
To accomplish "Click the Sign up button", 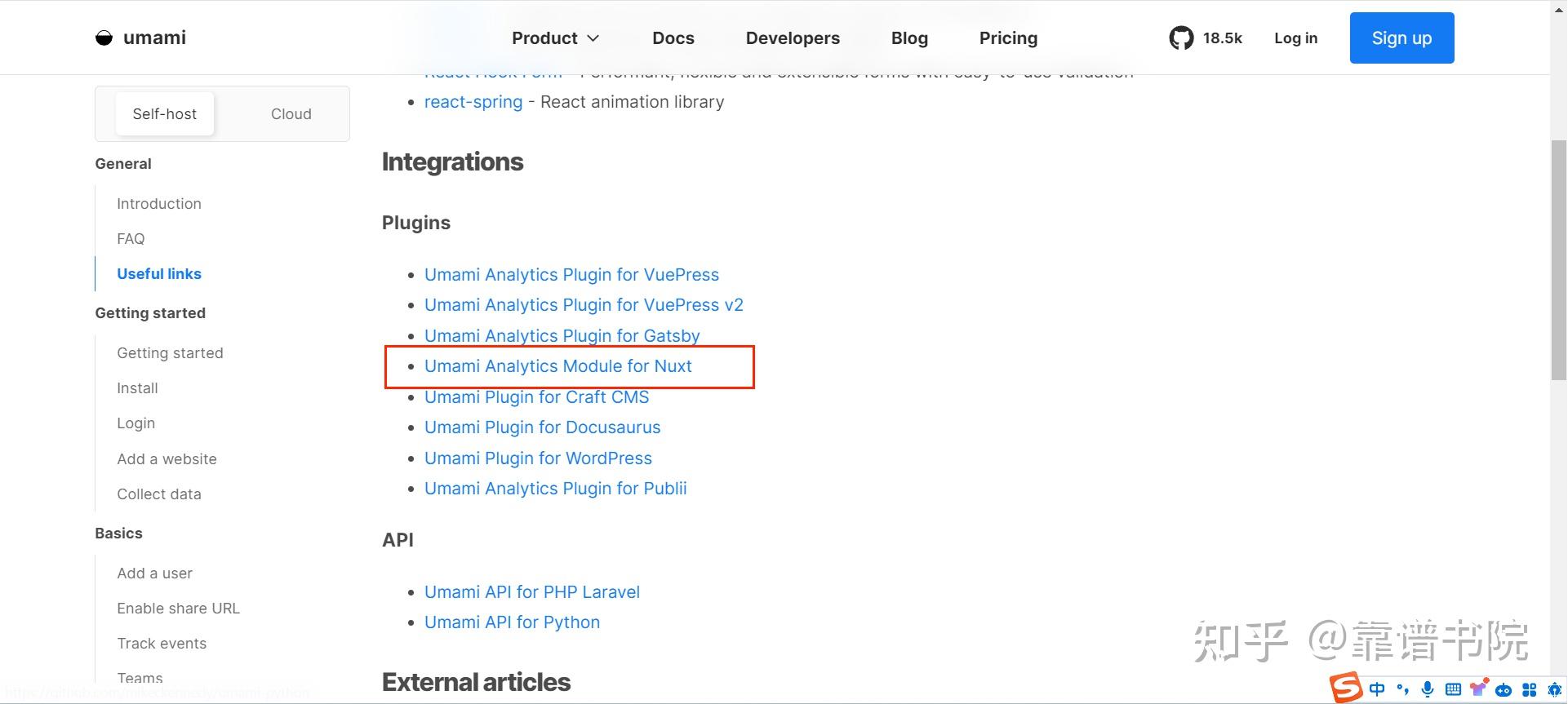I will (x=1401, y=38).
